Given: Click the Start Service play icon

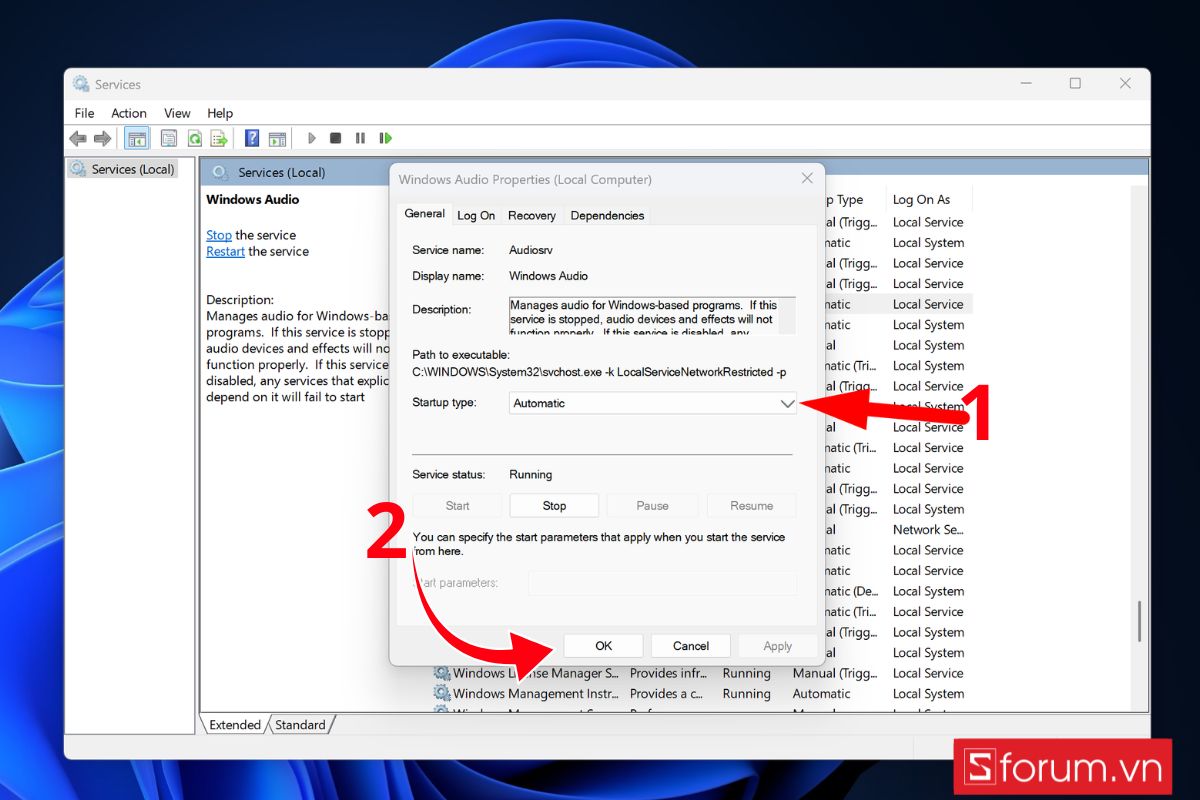Looking at the screenshot, I should coord(312,138).
